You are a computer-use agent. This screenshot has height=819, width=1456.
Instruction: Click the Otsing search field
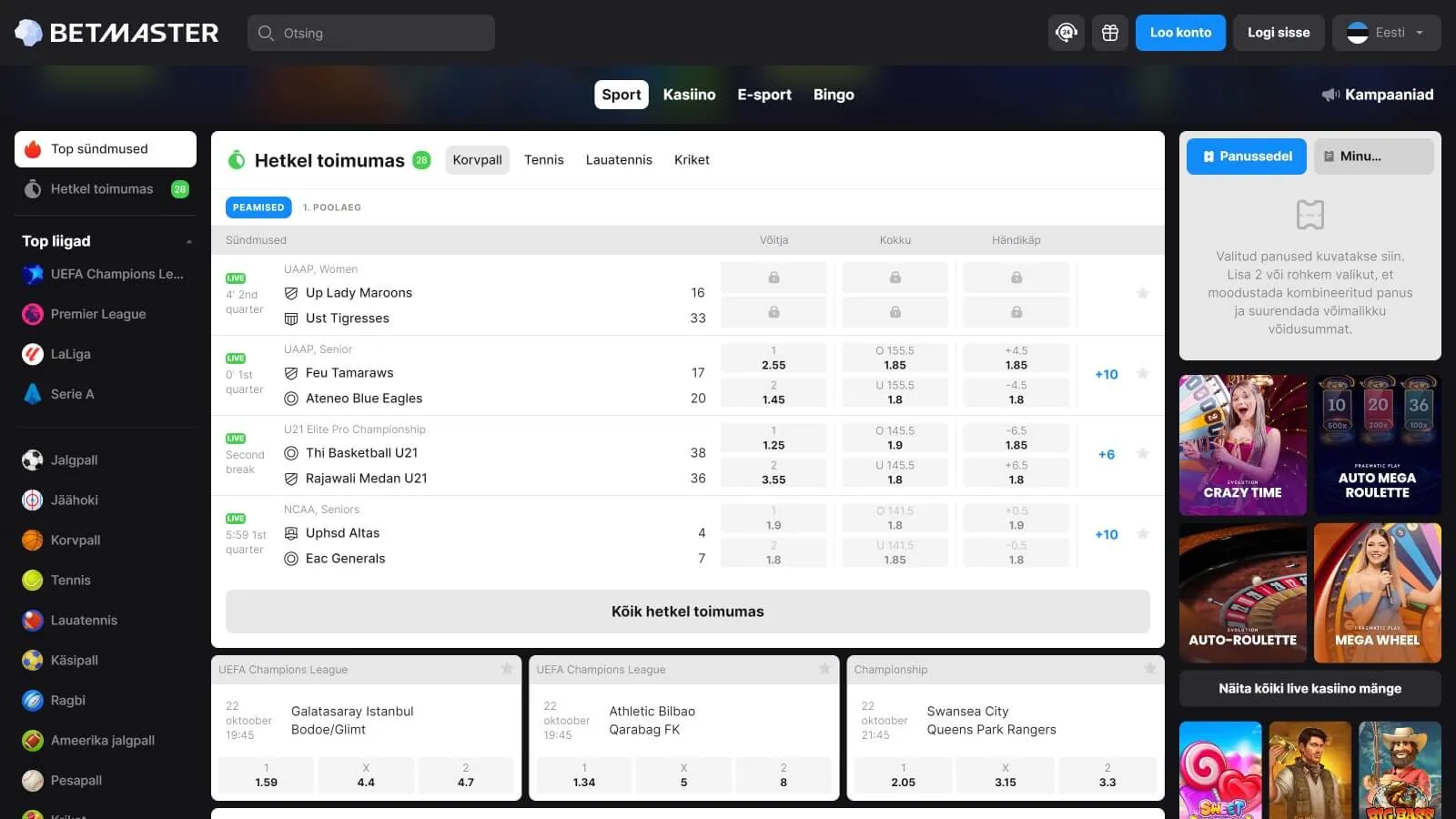pyautogui.click(x=371, y=33)
